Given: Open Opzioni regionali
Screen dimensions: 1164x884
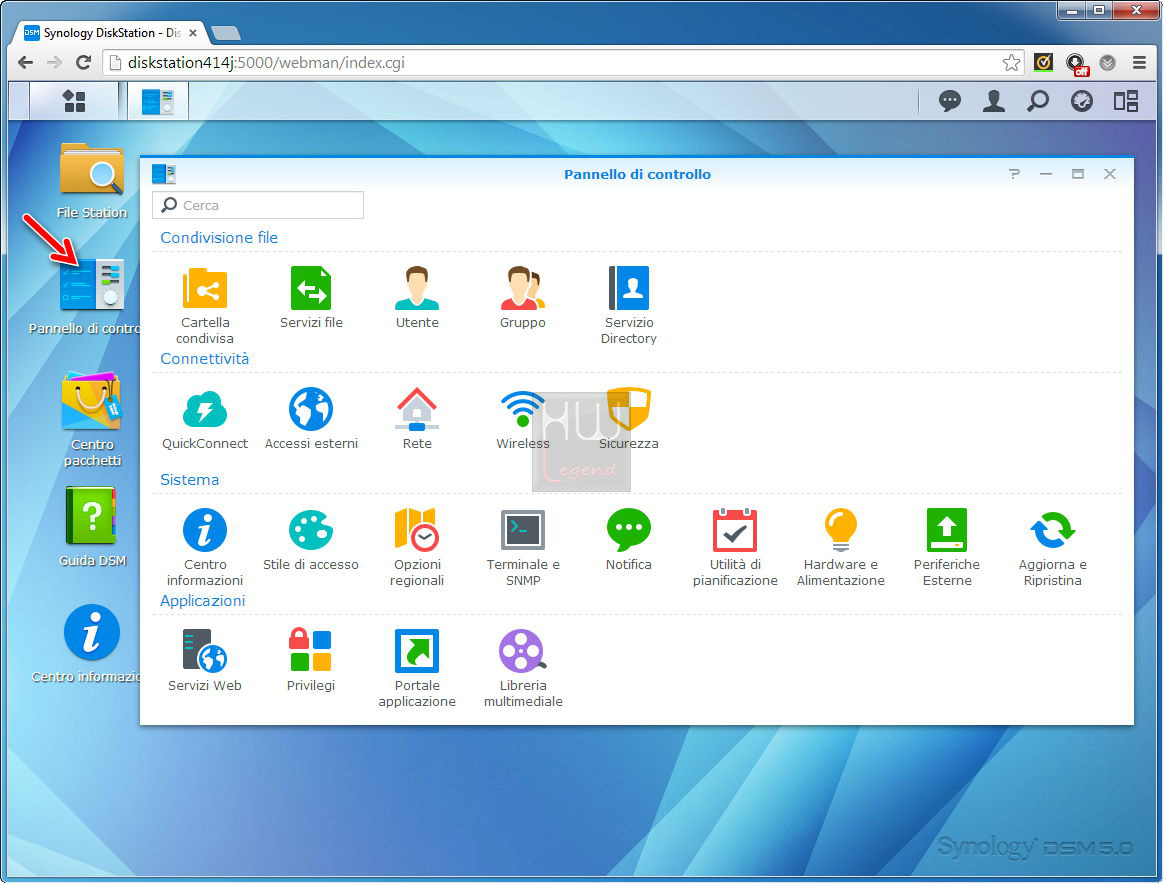Looking at the screenshot, I should (417, 547).
